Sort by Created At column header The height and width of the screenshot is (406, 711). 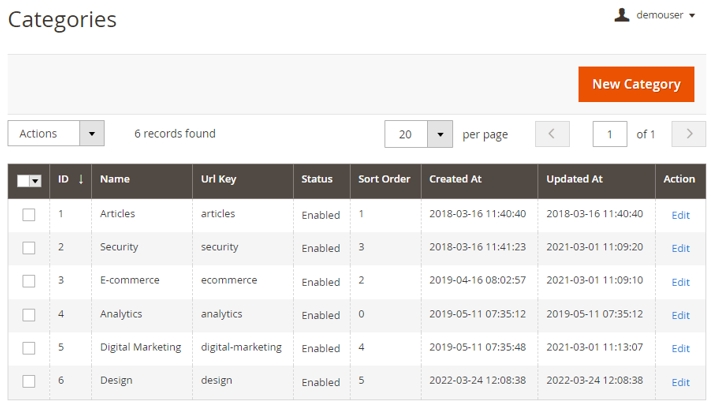click(455, 179)
